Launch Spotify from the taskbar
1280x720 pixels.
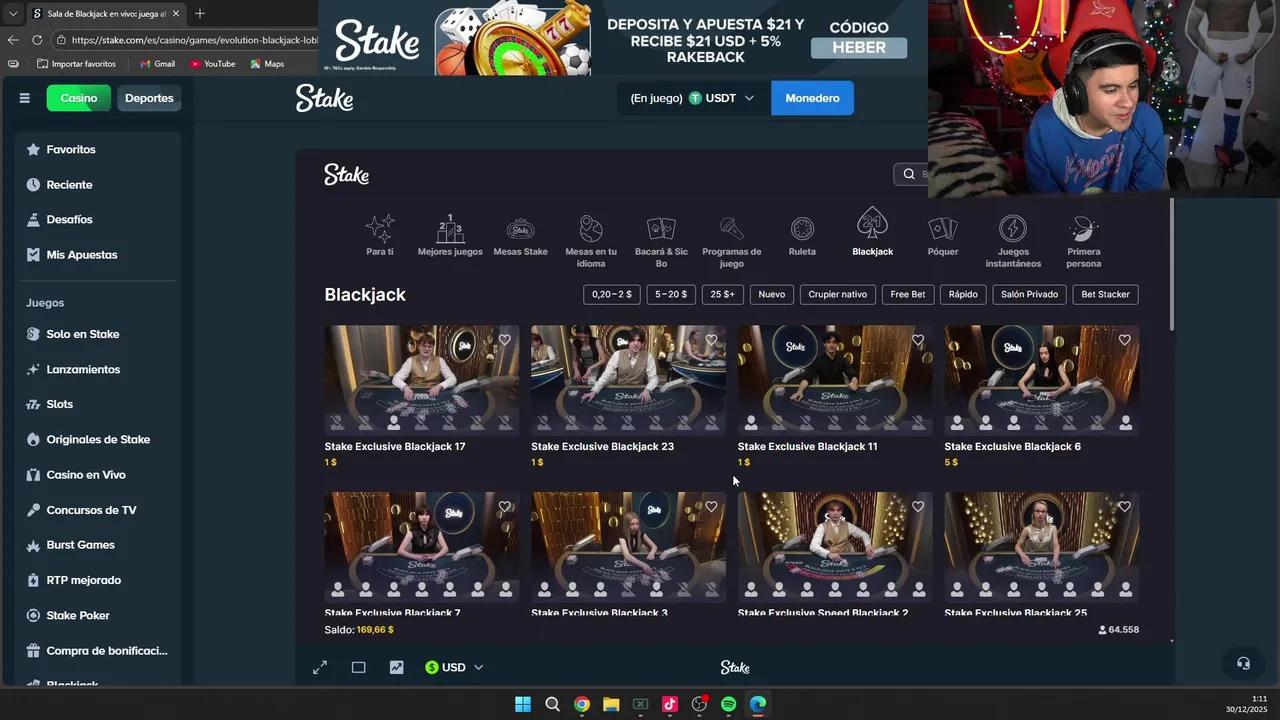point(728,704)
